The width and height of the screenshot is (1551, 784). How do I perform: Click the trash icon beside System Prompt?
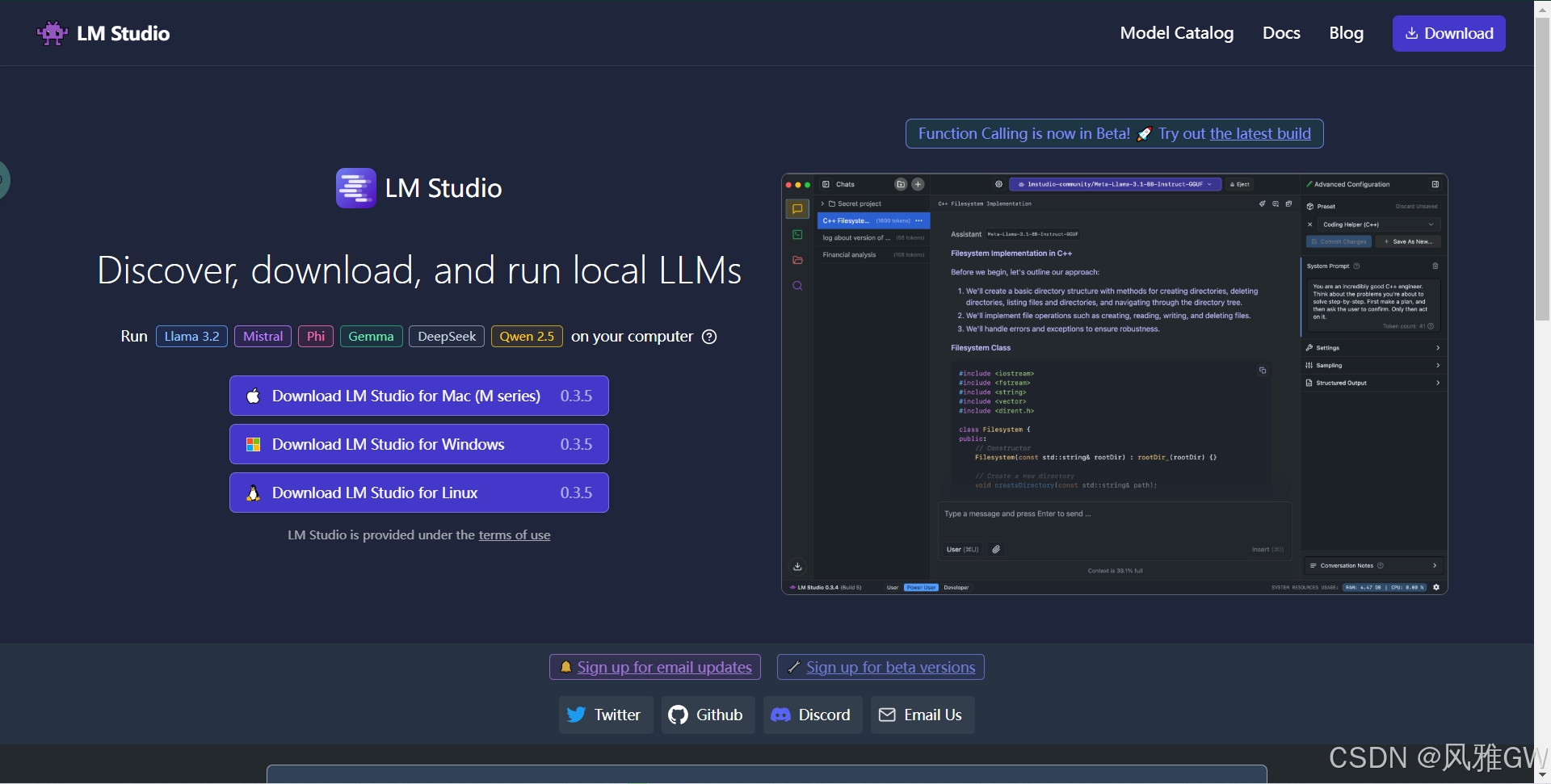[x=1435, y=266]
